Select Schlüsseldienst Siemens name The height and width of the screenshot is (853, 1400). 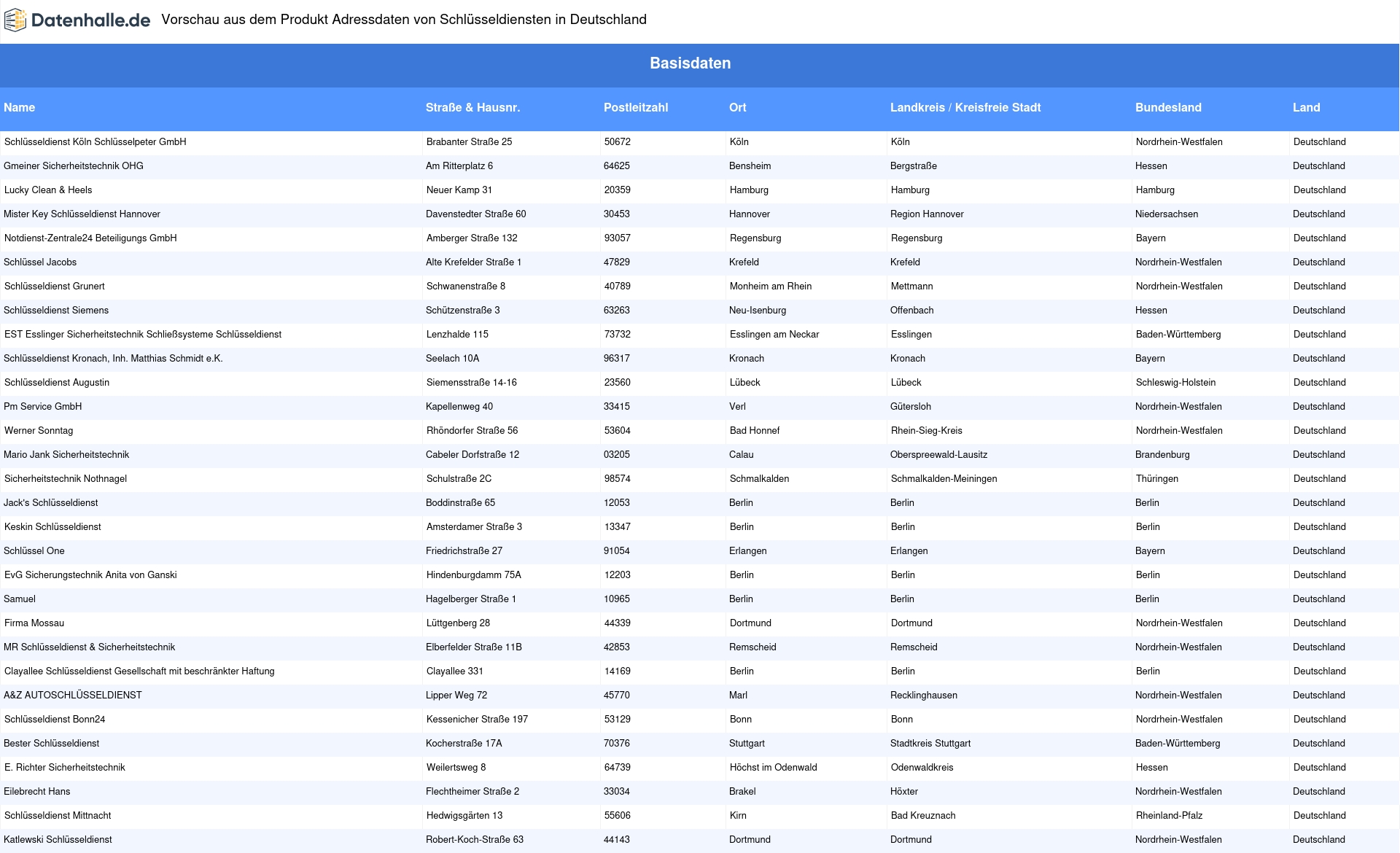pyautogui.click(x=56, y=311)
